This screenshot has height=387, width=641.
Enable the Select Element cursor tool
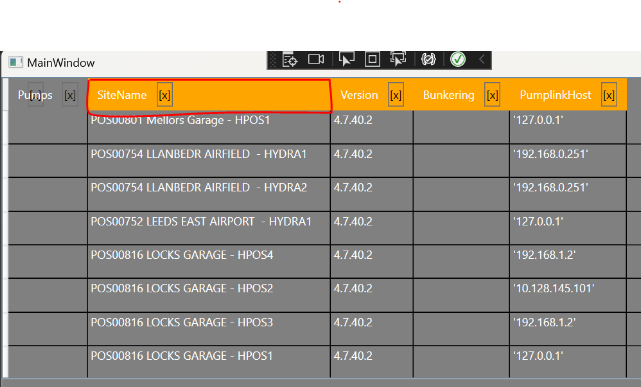pos(346,59)
